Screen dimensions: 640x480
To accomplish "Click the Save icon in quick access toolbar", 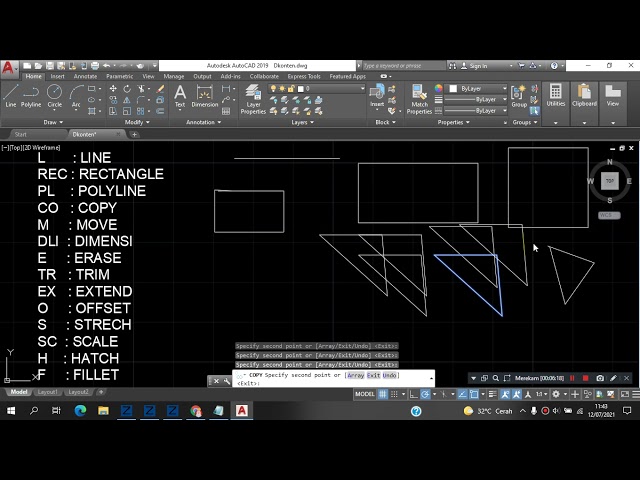I will point(50,65).
